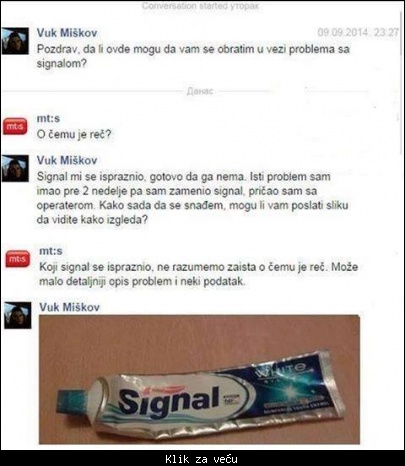
Task: Click the Vuk Miškov name above "Signal mi se ispraznio"
Action: 67,160
